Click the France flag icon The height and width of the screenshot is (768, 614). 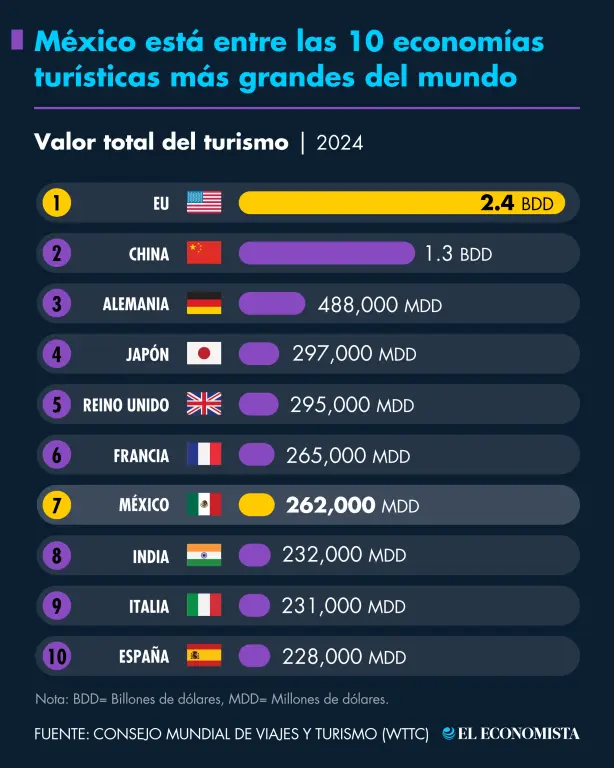(204, 455)
